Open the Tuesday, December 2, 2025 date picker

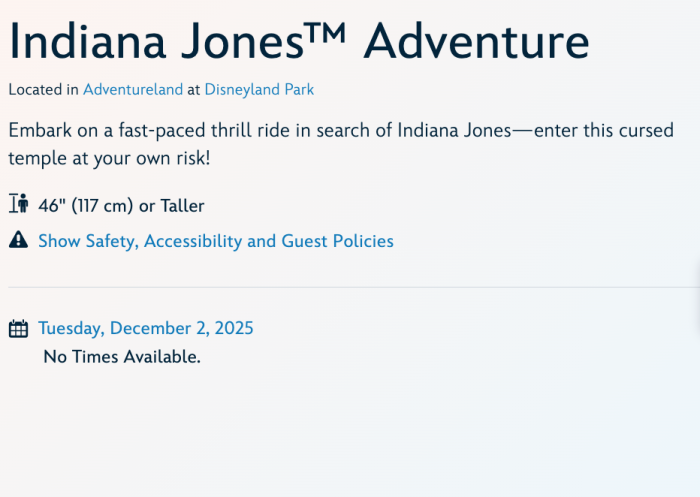[x=146, y=328]
